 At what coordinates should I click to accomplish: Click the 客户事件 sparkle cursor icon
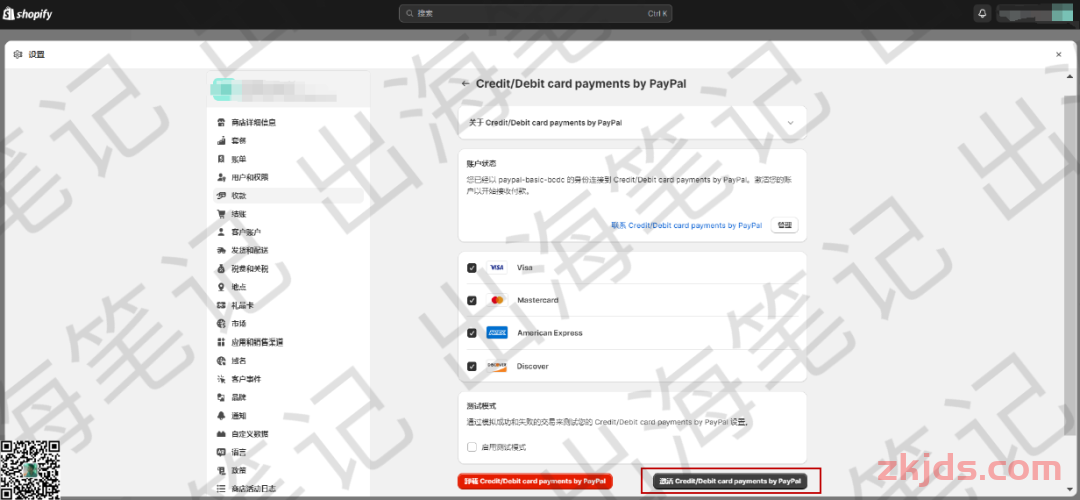point(221,379)
